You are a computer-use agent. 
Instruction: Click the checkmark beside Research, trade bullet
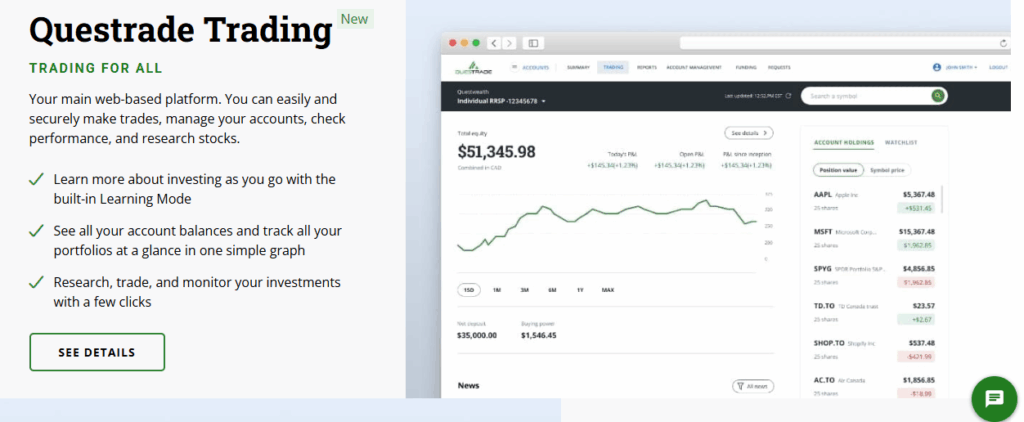[37, 282]
